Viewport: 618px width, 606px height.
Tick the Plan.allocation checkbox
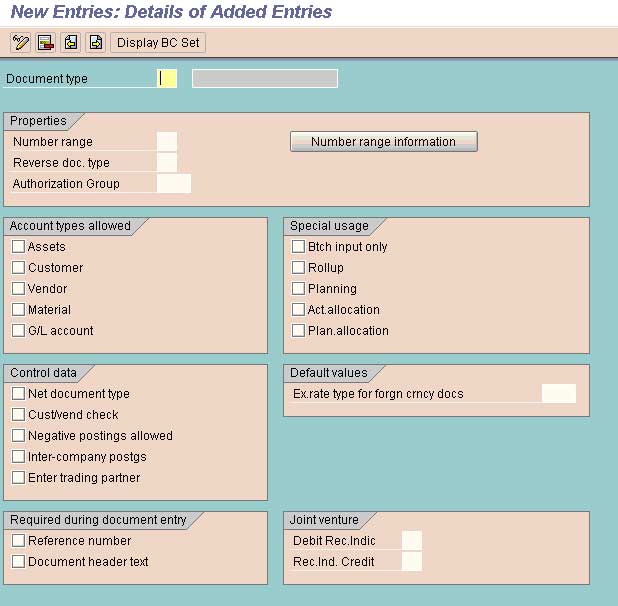[x=298, y=331]
